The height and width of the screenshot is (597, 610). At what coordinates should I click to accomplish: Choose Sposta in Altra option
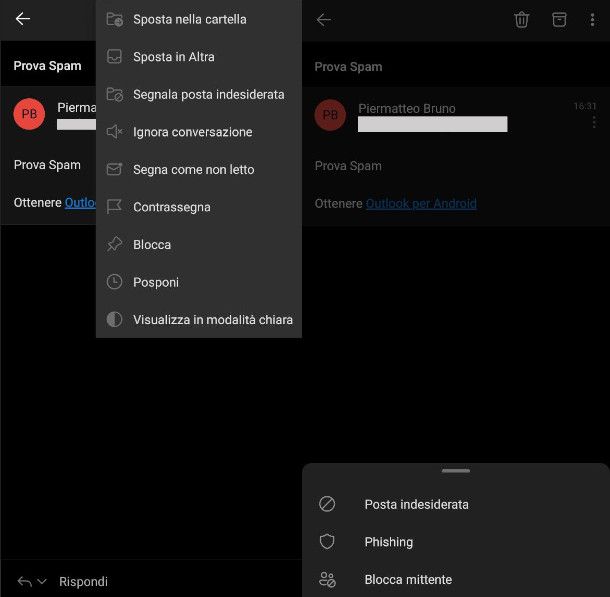point(173,57)
